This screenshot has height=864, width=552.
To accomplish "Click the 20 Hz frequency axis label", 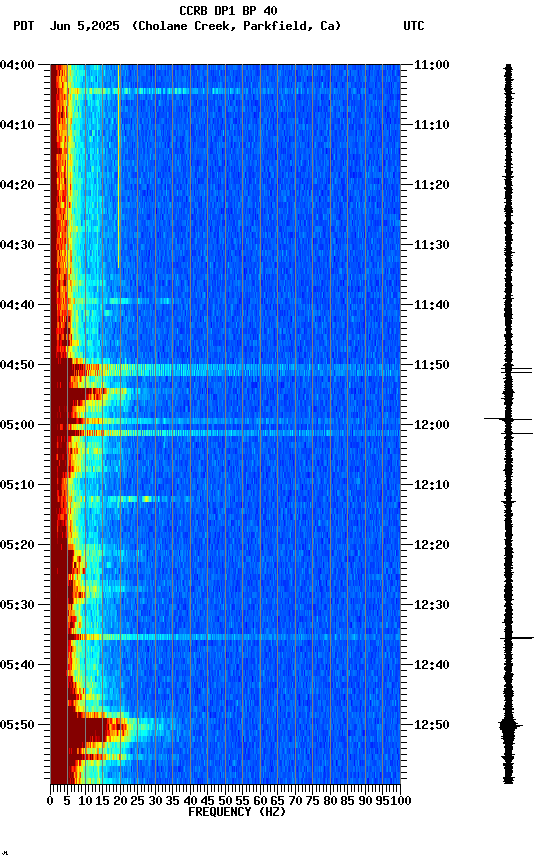I will click(x=120, y=801).
